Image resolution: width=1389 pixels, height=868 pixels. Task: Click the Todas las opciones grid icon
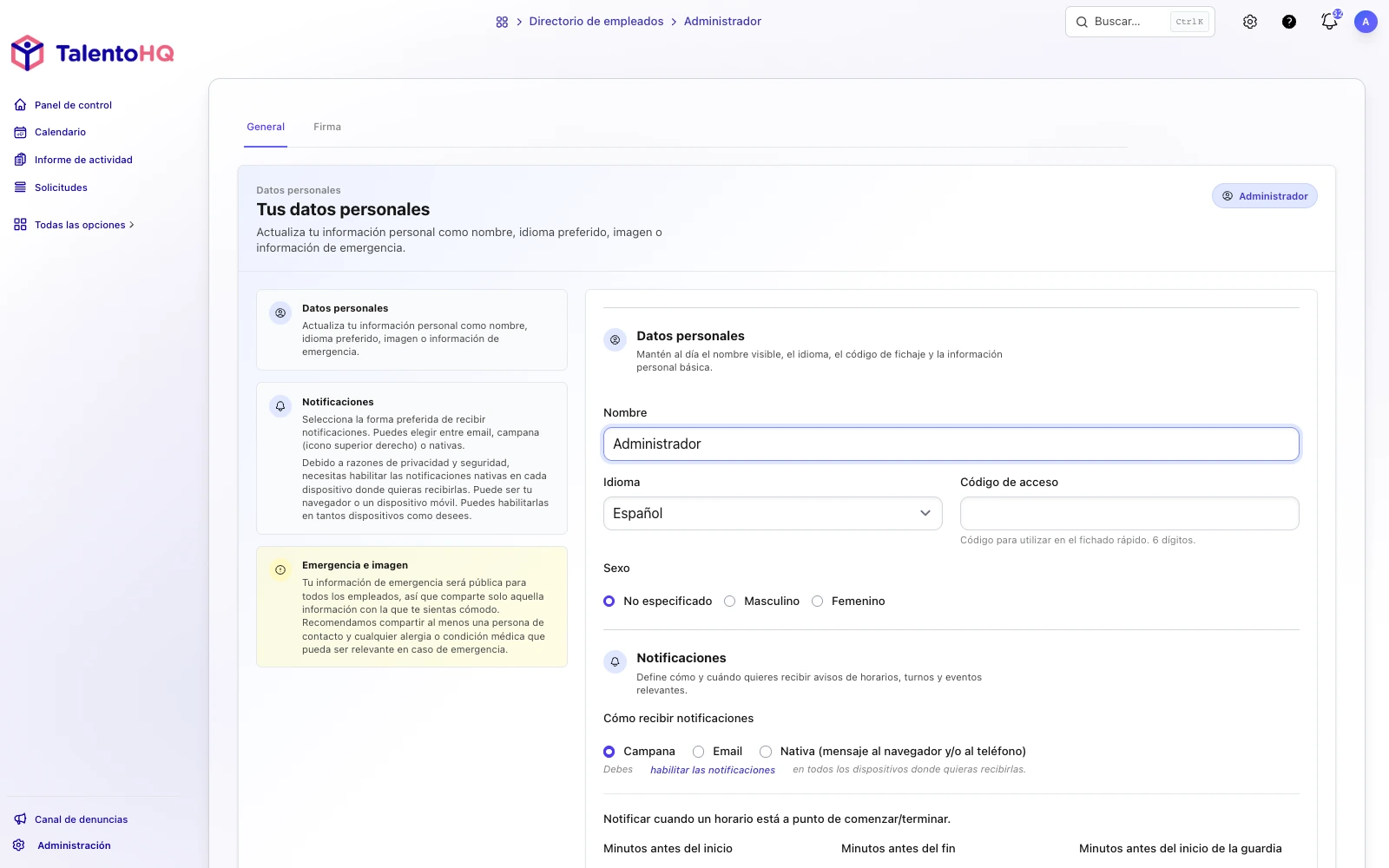tap(20, 225)
